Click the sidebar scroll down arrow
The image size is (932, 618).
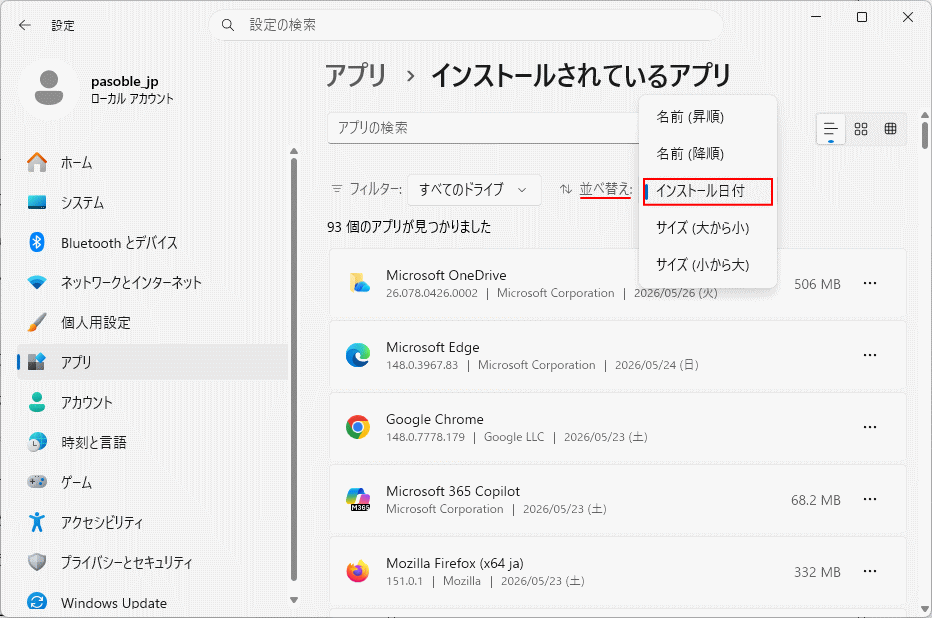click(294, 600)
